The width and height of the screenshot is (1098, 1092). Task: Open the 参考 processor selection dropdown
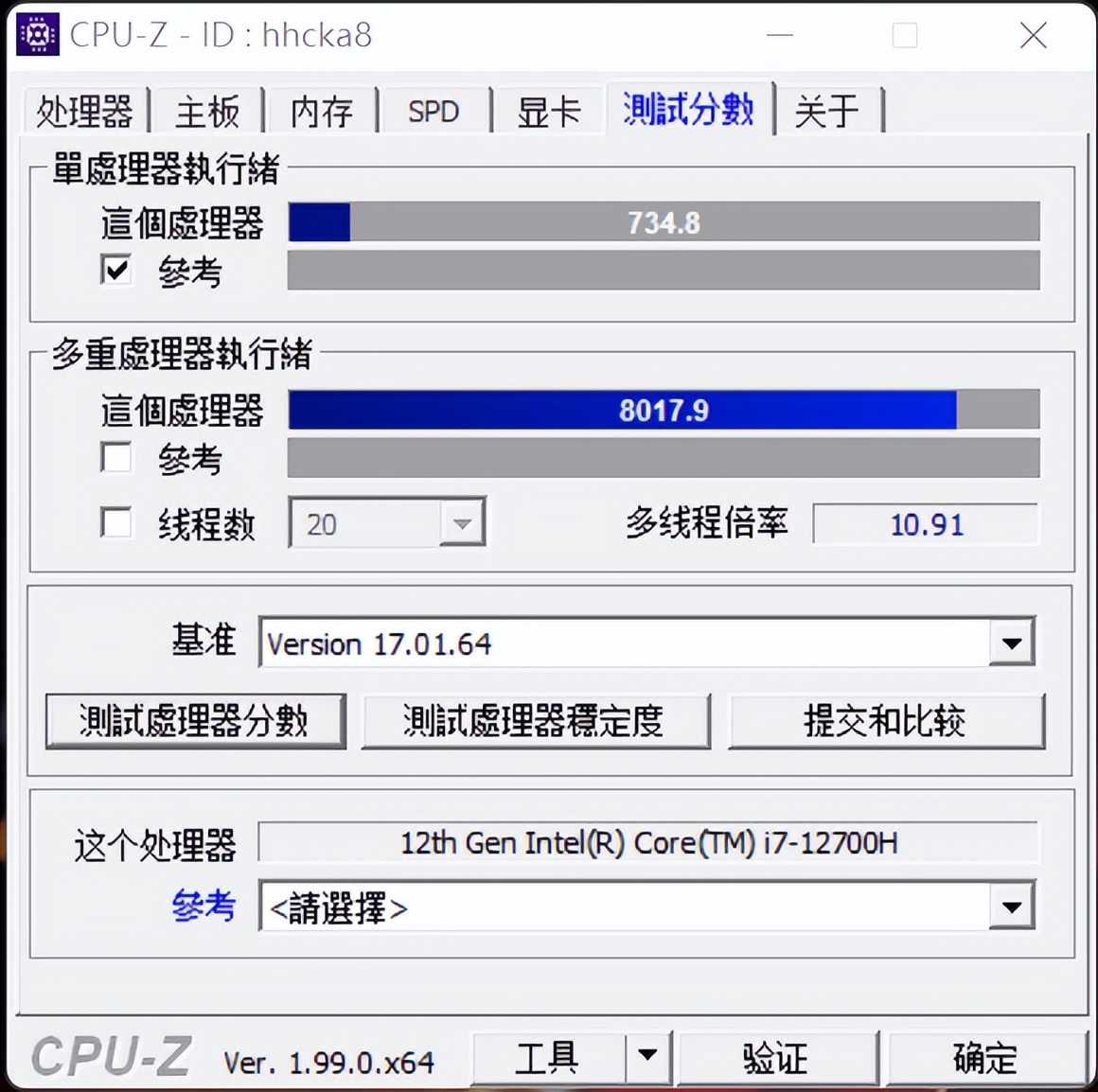click(x=1012, y=907)
